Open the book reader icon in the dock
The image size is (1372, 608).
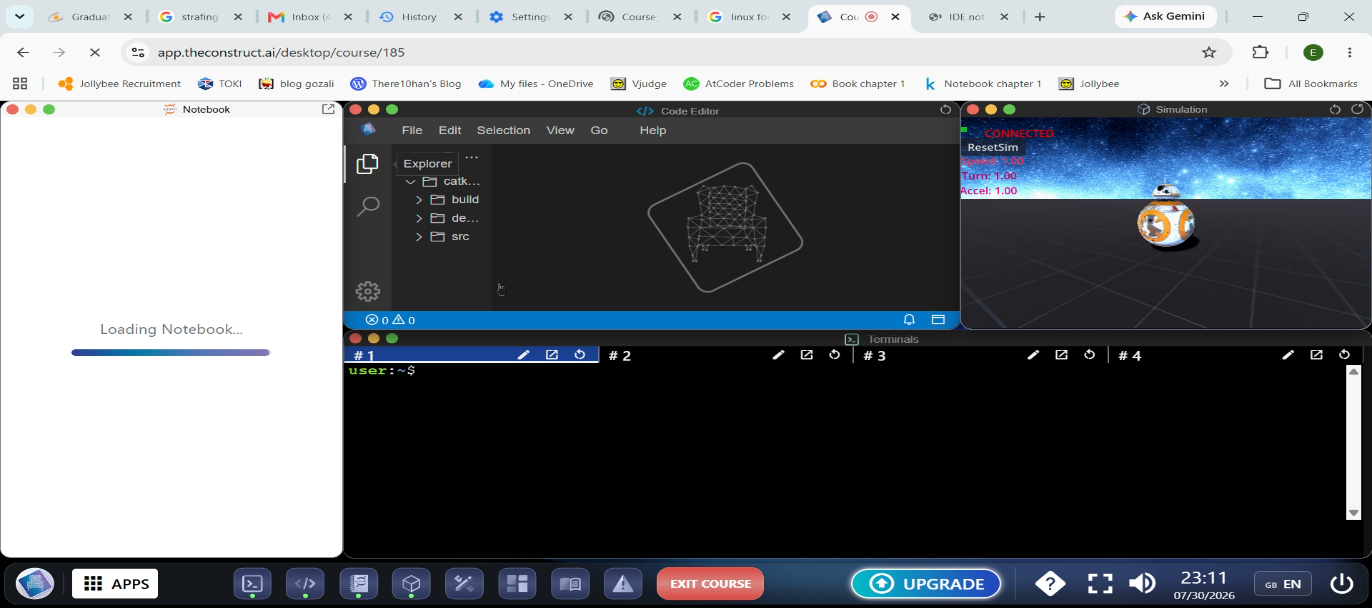click(570, 584)
